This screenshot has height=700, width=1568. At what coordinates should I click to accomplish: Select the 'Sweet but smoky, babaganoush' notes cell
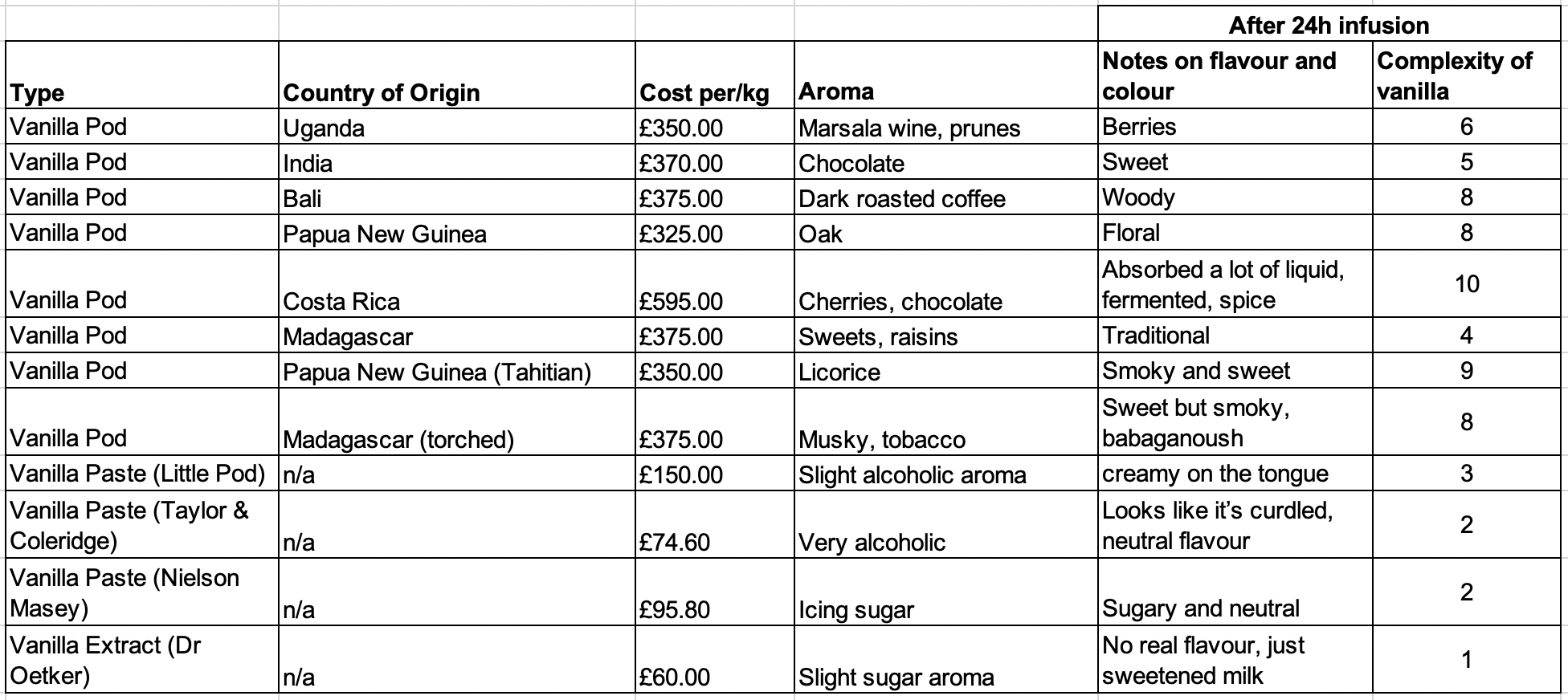point(1235,422)
